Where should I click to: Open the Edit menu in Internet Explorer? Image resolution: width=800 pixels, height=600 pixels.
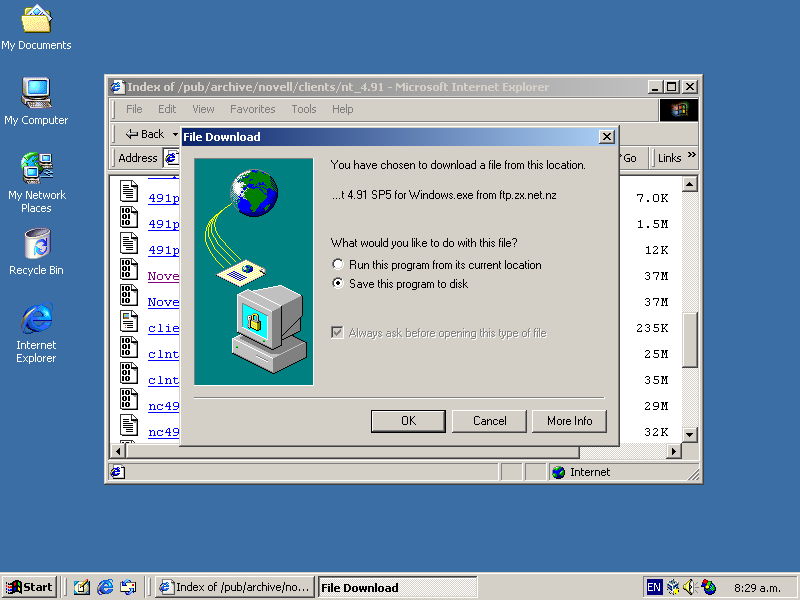coord(167,109)
